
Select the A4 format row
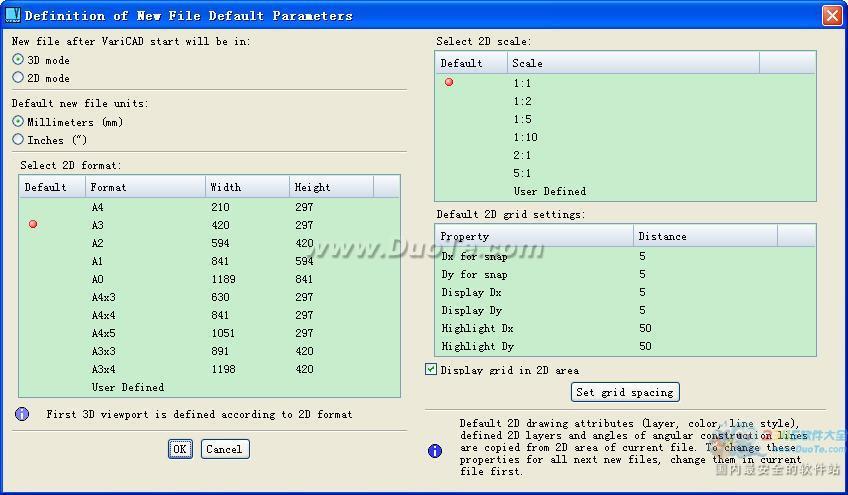209,207
